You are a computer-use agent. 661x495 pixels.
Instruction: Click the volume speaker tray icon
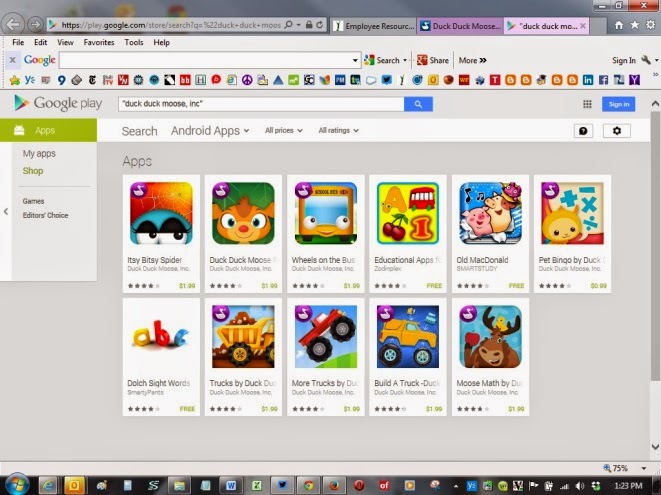click(x=580, y=486)
